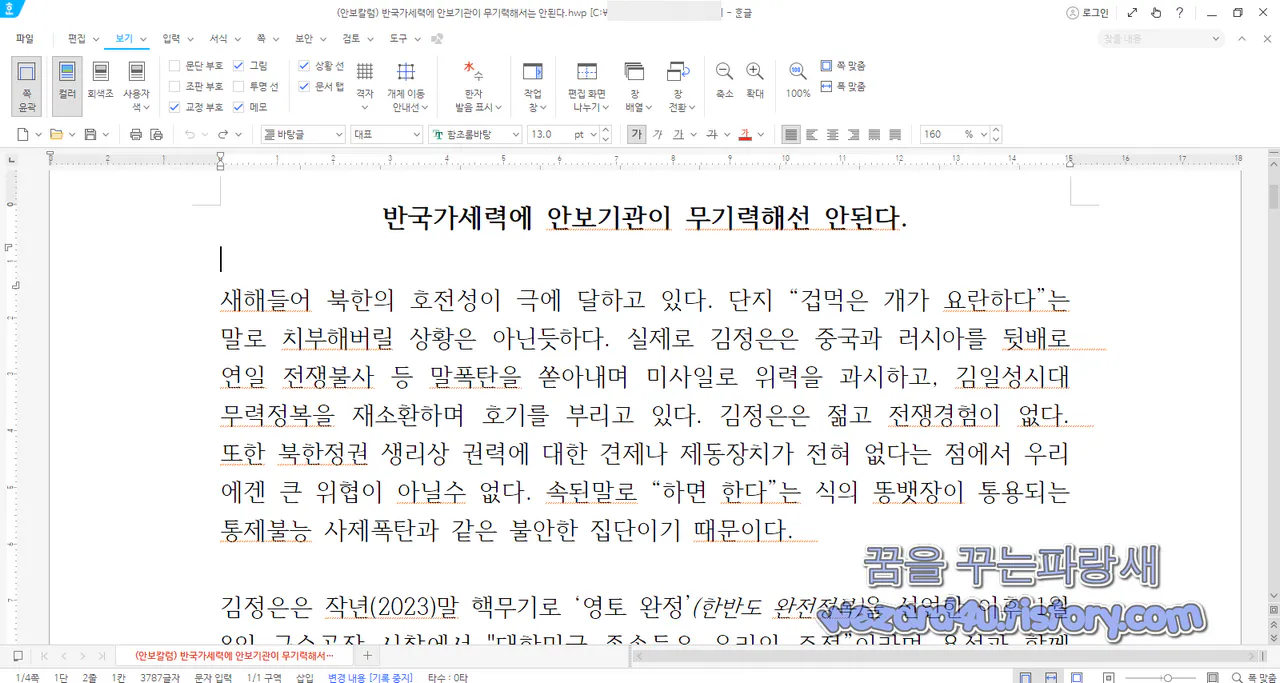The image size is (1280, 683).
Task: Click the new document icon
Action: [x=23, y=134]
